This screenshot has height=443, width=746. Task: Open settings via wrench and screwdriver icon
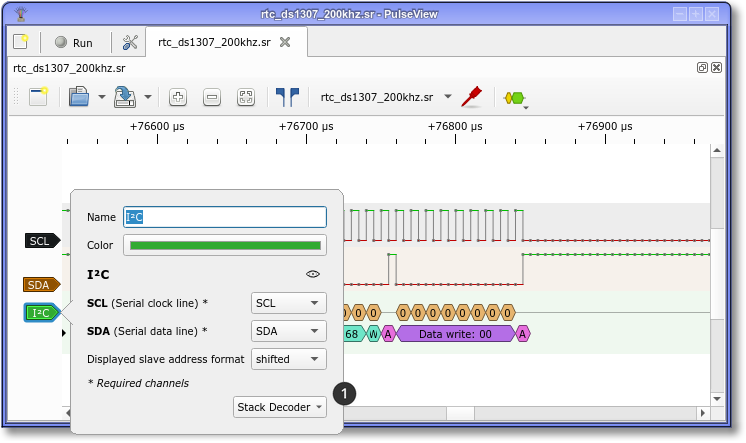130,42
